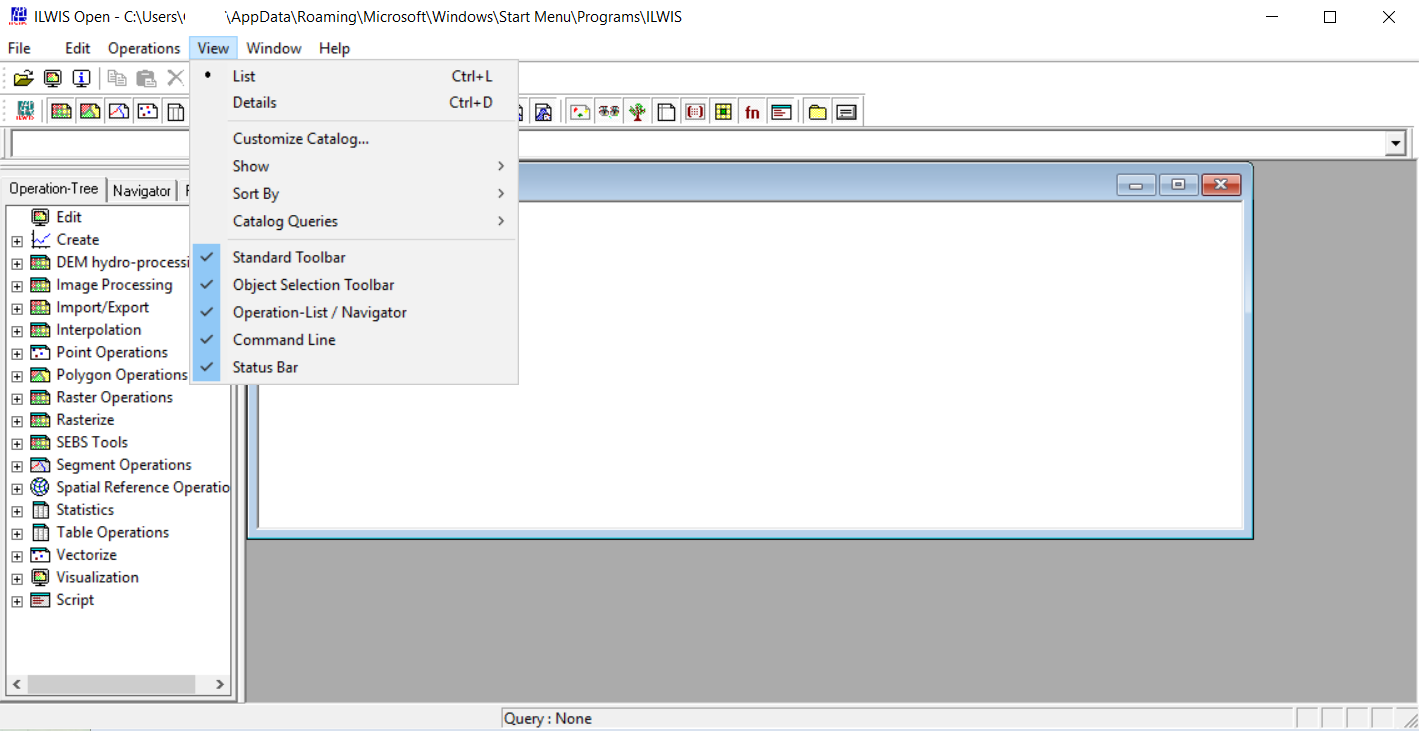
Task: Open a file using the Open toolbar icon
Action: [22, 78]
